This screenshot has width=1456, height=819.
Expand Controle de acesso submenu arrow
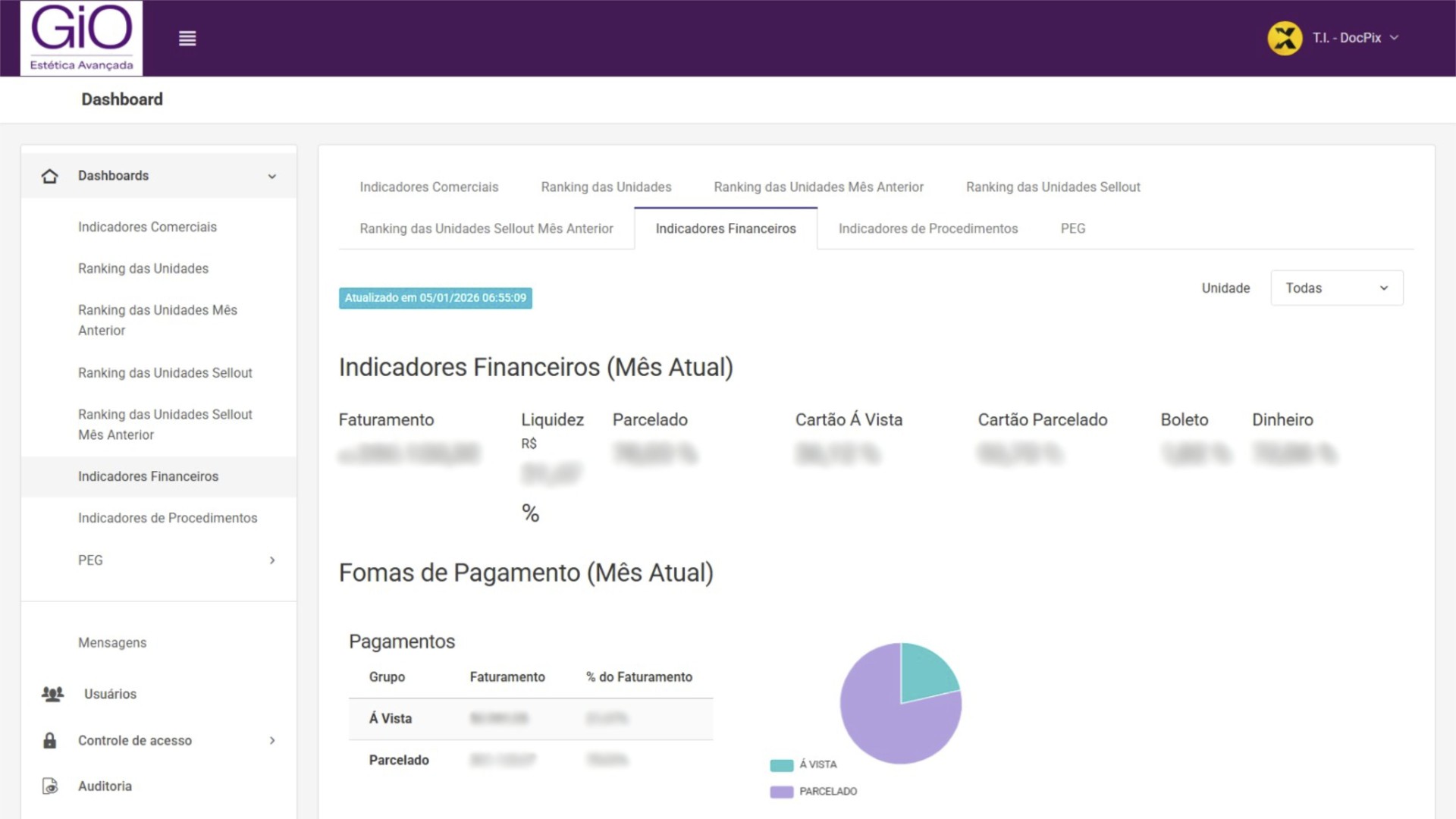(x=271, y=741)
